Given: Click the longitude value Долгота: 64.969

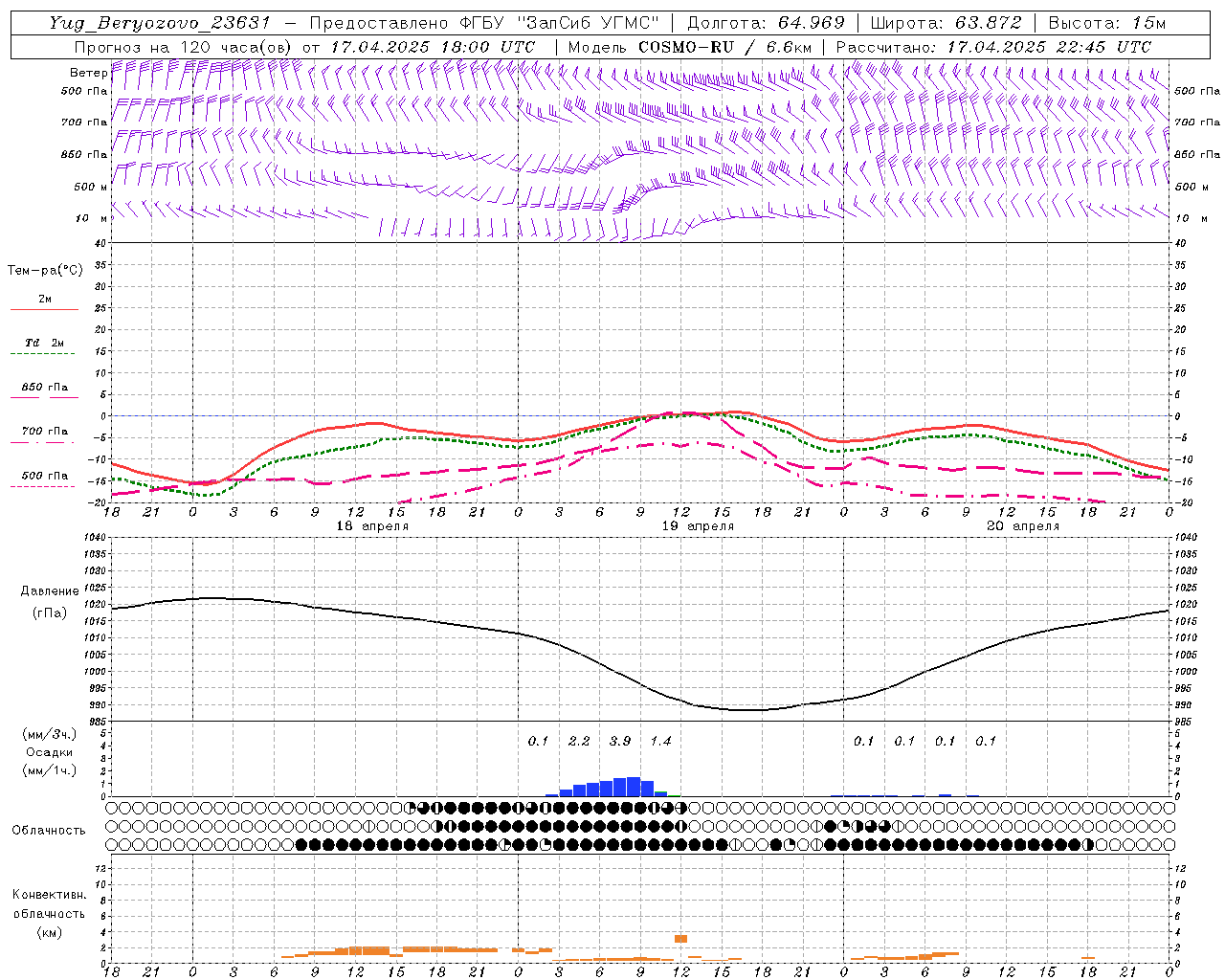Looking at the screenshot, I should [766, 23].
